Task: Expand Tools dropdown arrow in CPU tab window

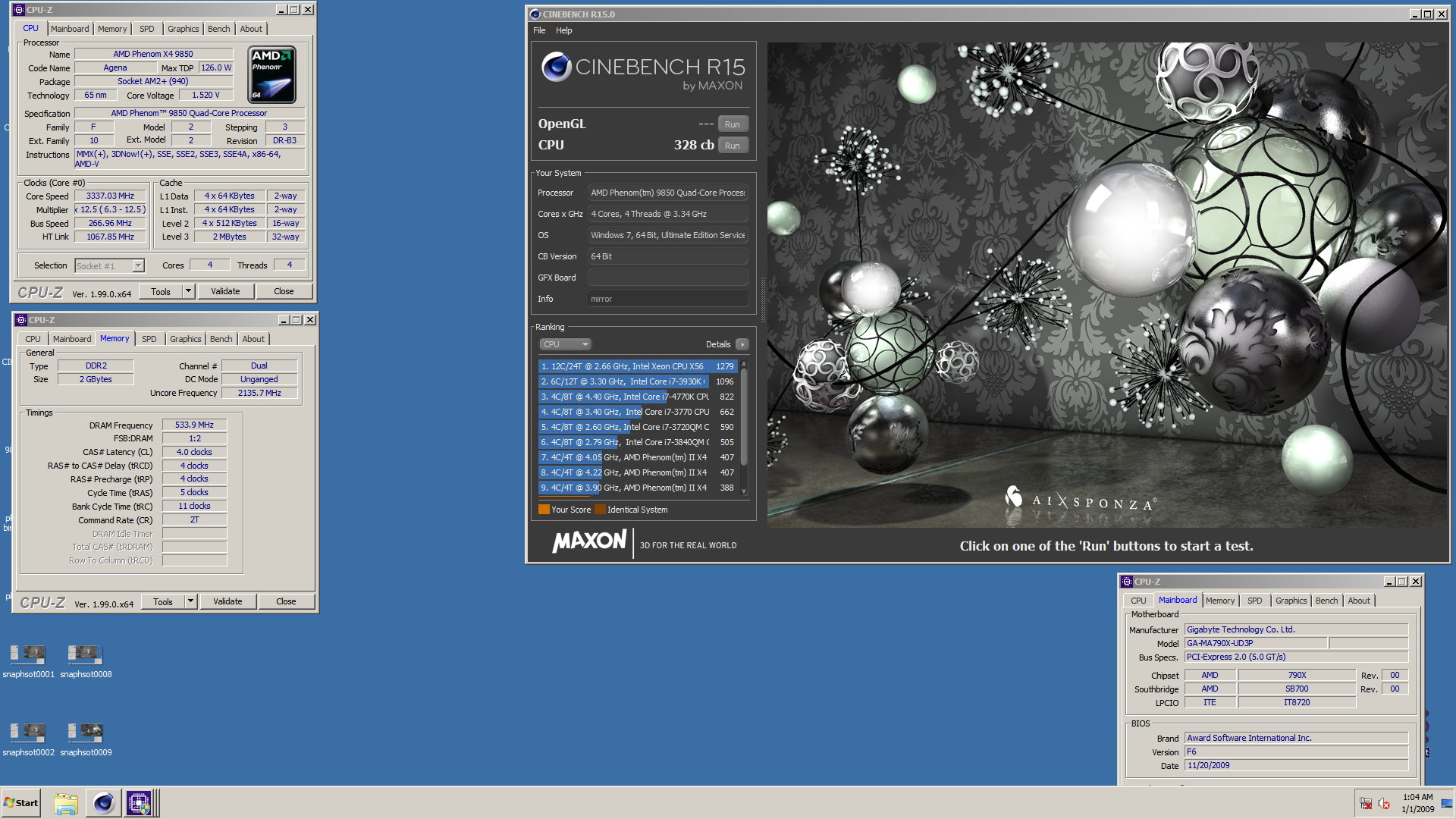Action: 189,291
